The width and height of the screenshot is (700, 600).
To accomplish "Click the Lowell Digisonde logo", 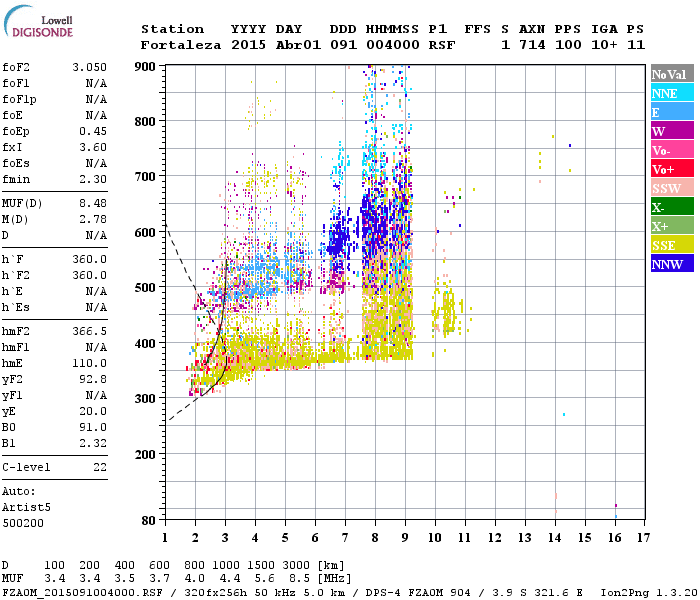I will [x=38, y=21].
